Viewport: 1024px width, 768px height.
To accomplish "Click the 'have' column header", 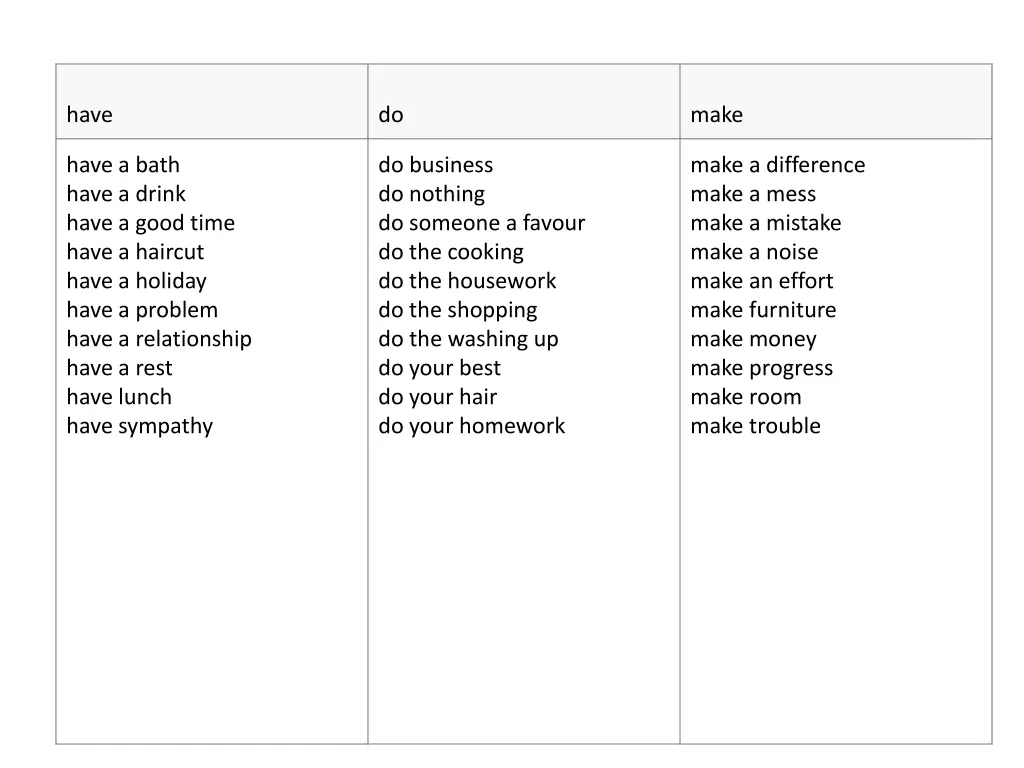I will coord(89,114).
